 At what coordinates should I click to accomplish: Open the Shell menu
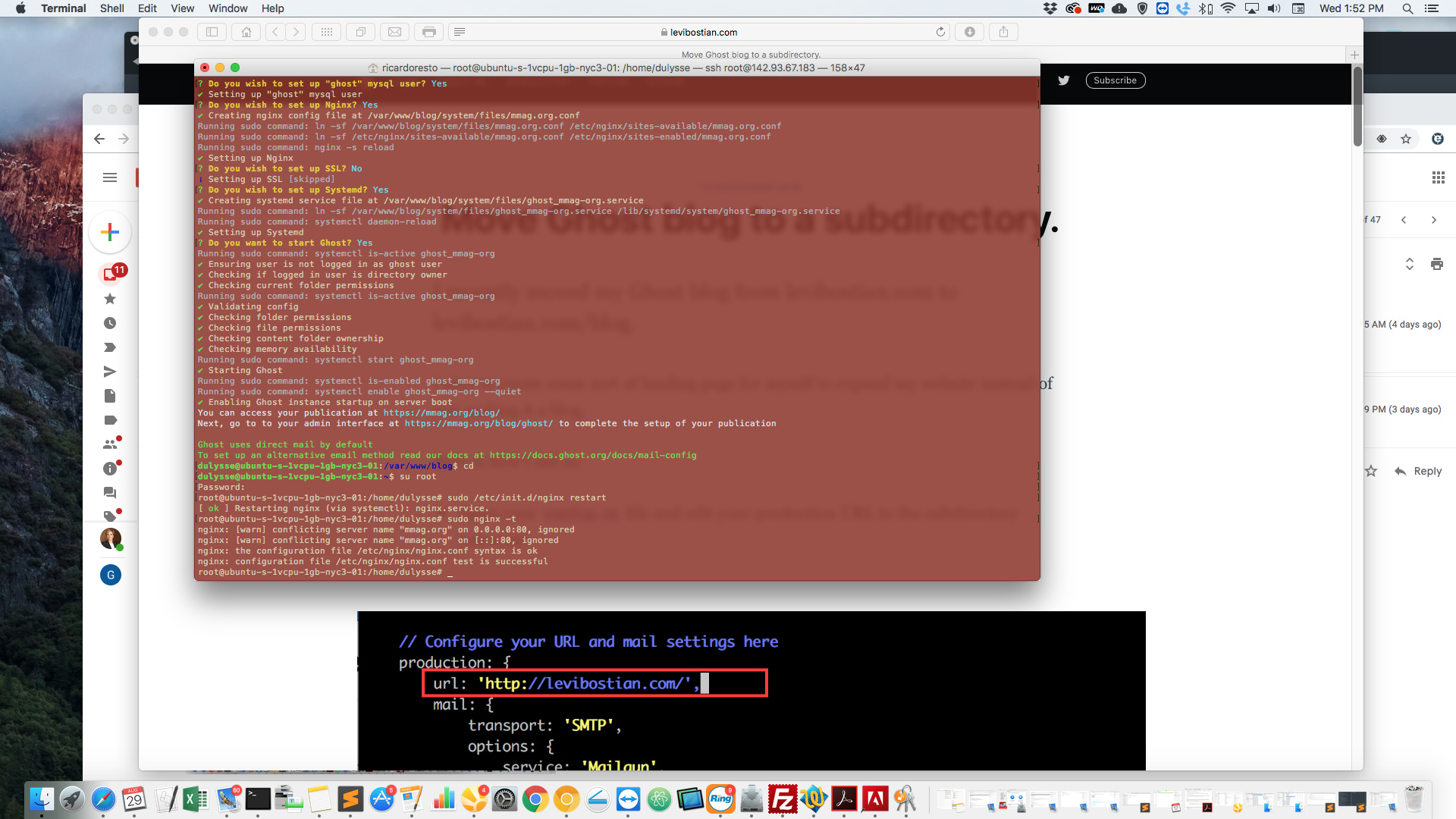[111, 8]
